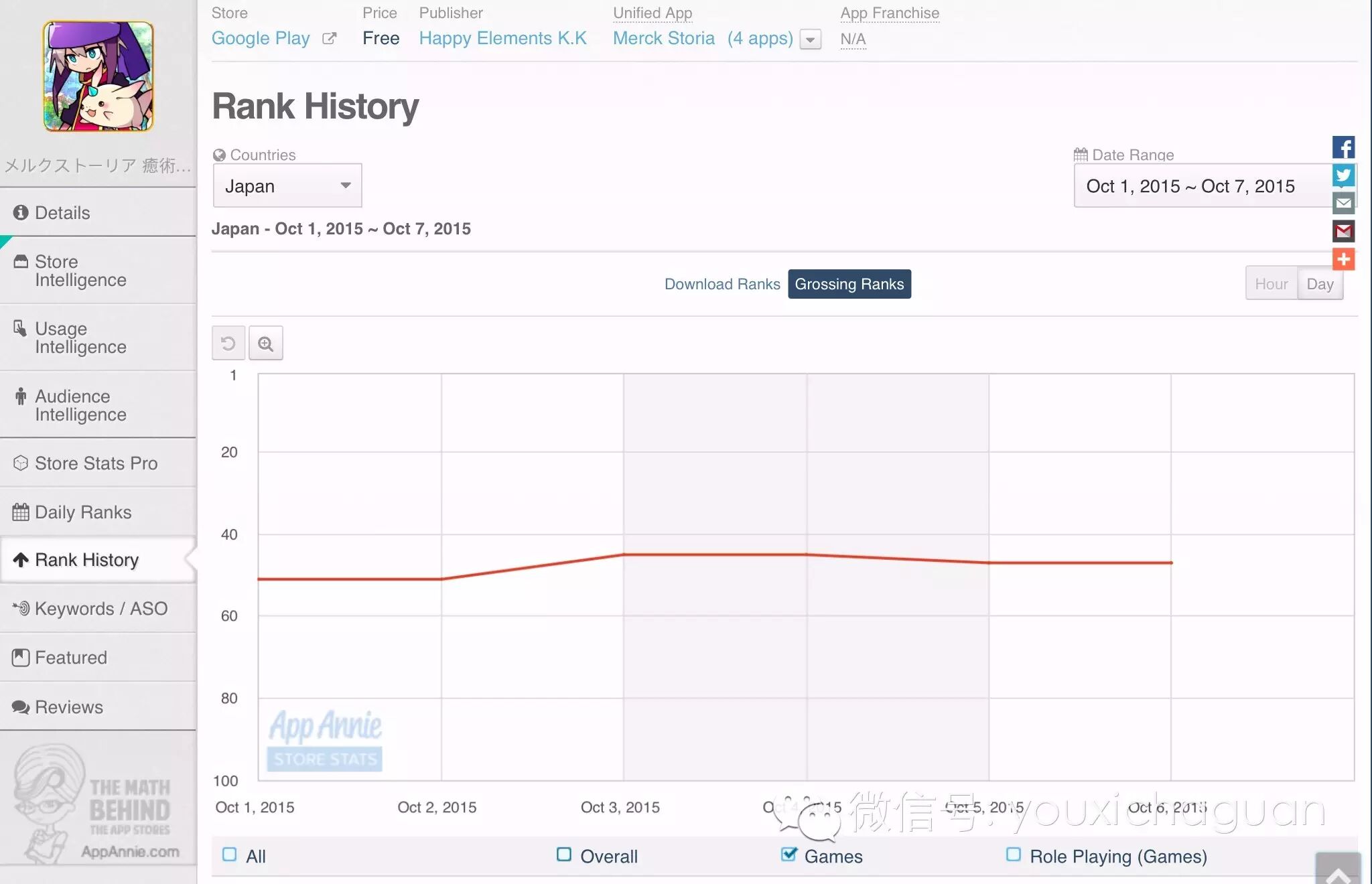The width and height of the screenshot is (1372, 884).
Task: Open Happy Elements K.K publisher link
Action: tap(502, 38)
